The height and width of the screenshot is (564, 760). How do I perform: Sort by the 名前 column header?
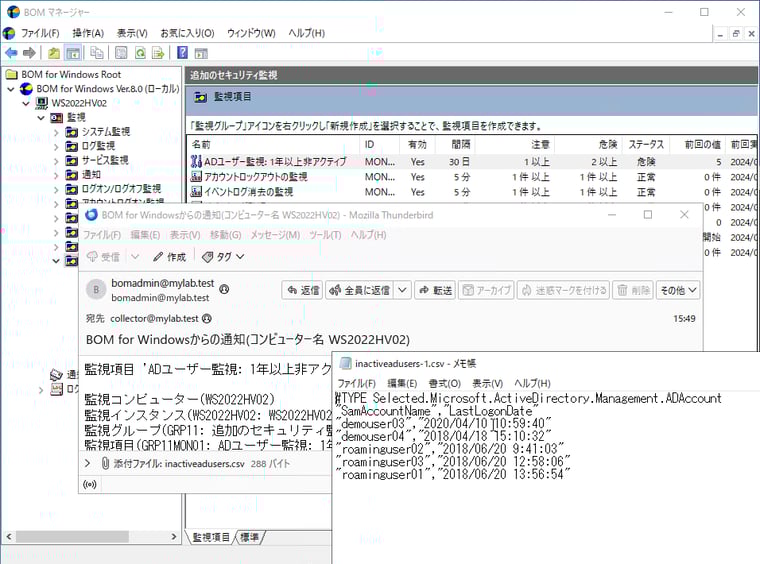tap(274, 144)
